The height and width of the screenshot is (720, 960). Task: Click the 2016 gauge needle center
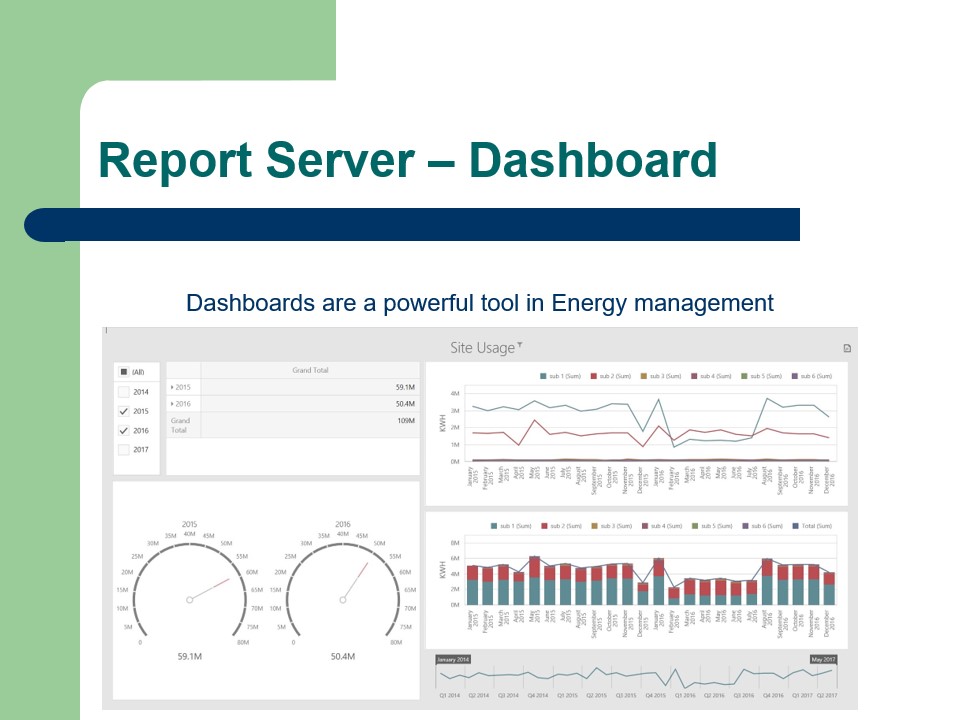tap(343, 600)
